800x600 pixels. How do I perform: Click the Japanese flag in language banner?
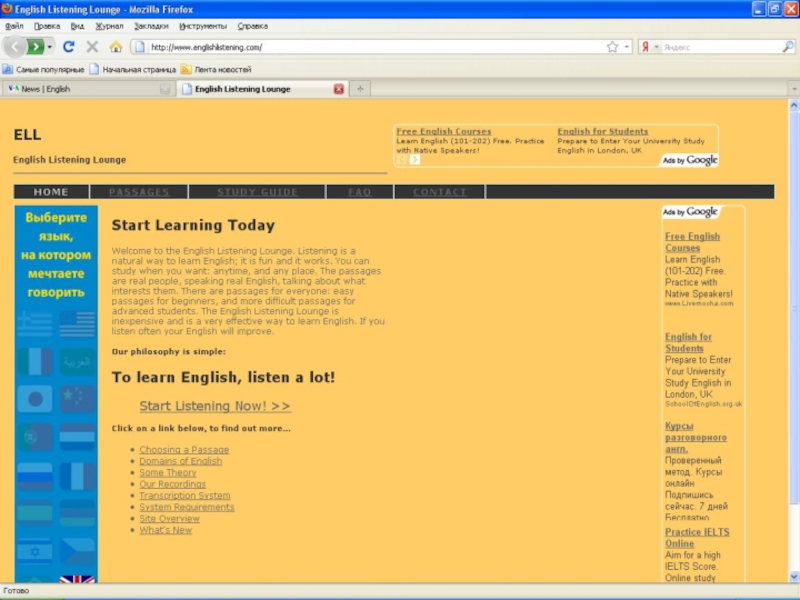[35, 398]
